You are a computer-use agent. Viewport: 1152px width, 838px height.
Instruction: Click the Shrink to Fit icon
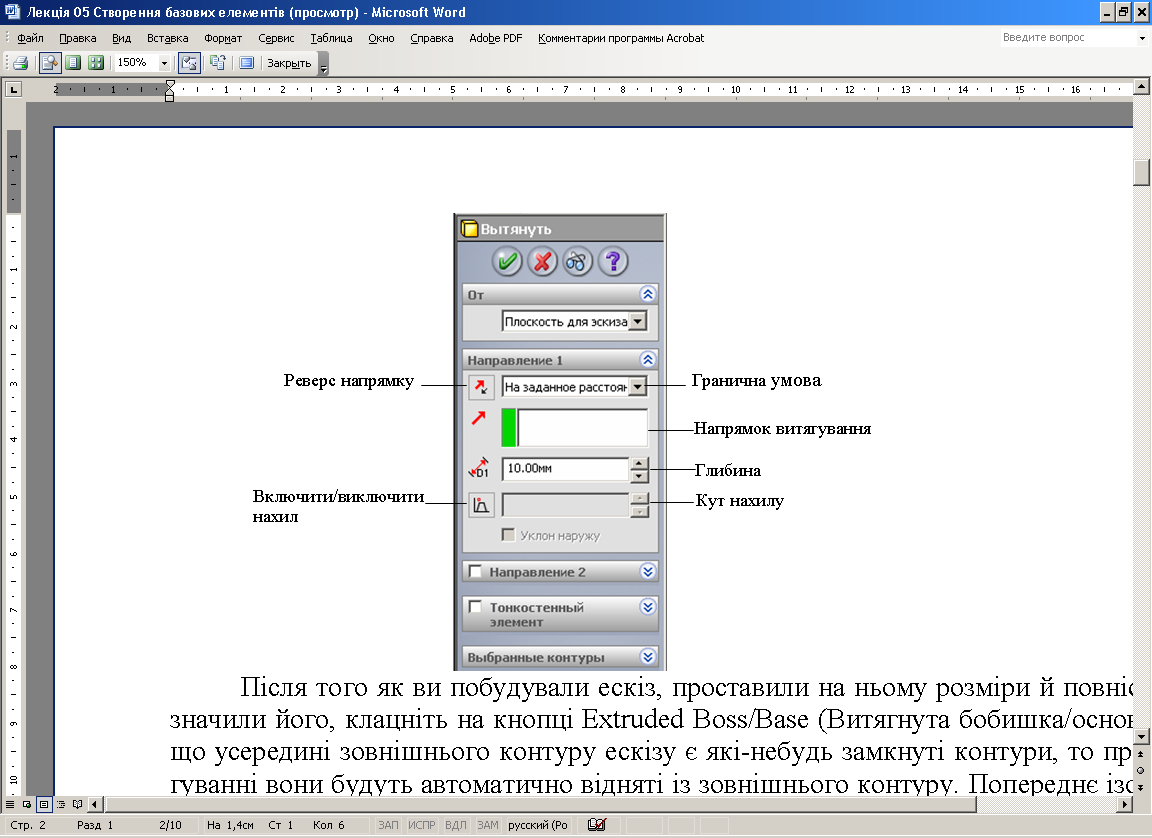pyautogui.click(x=217, y=63)
